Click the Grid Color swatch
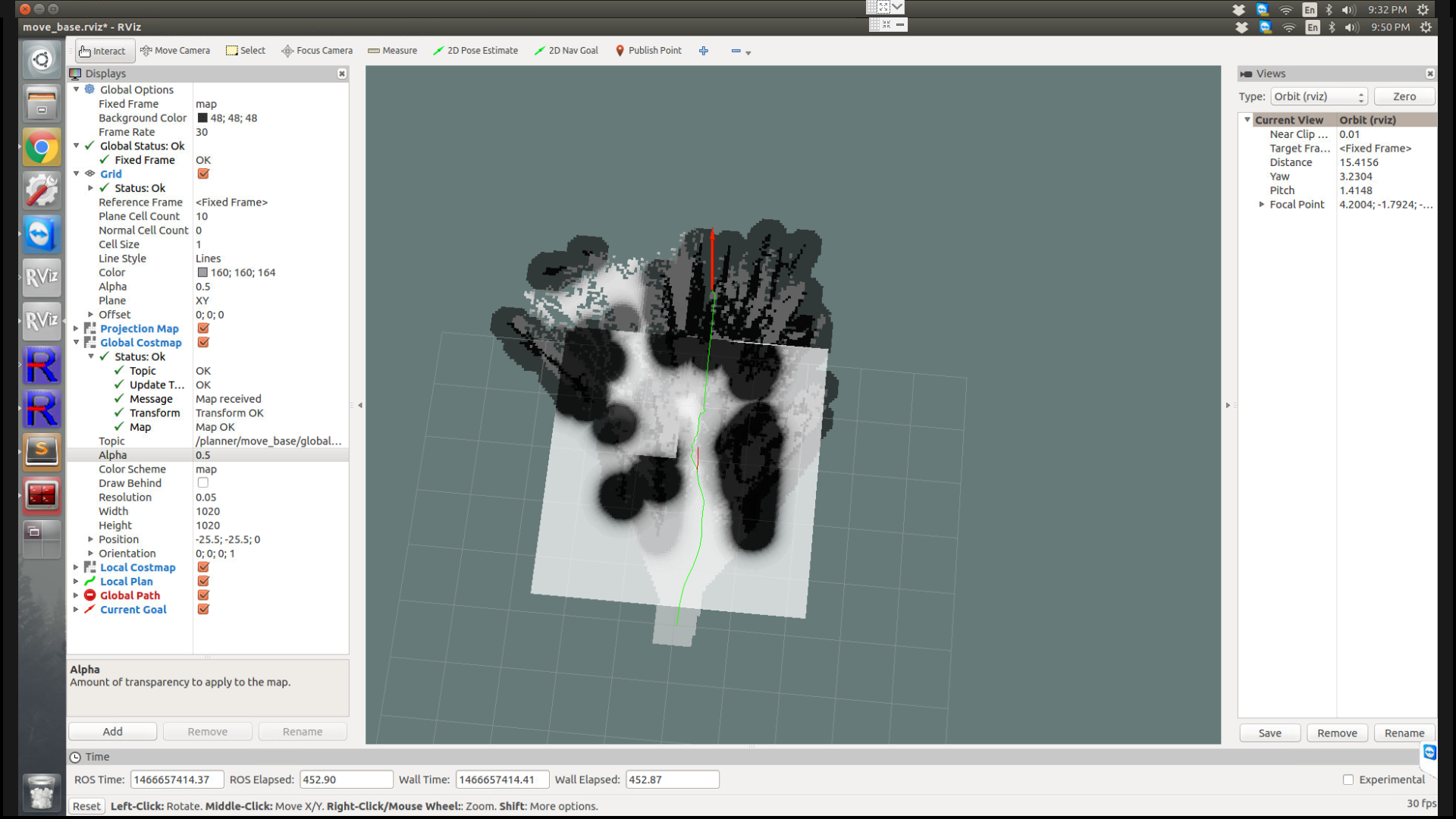 click(x=202, y=272)
